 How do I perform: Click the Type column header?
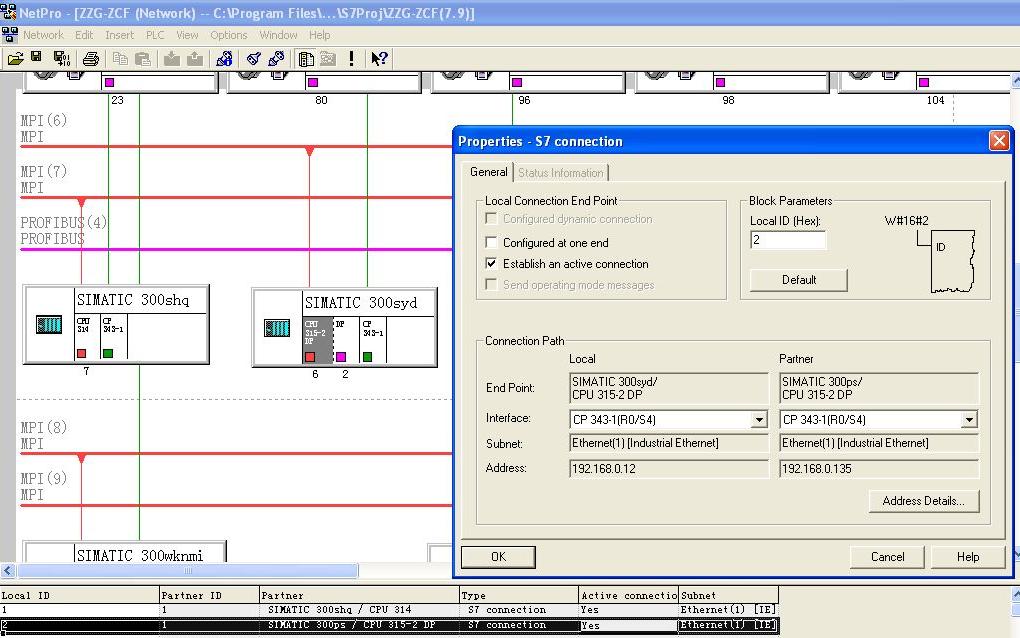(519, 595)
